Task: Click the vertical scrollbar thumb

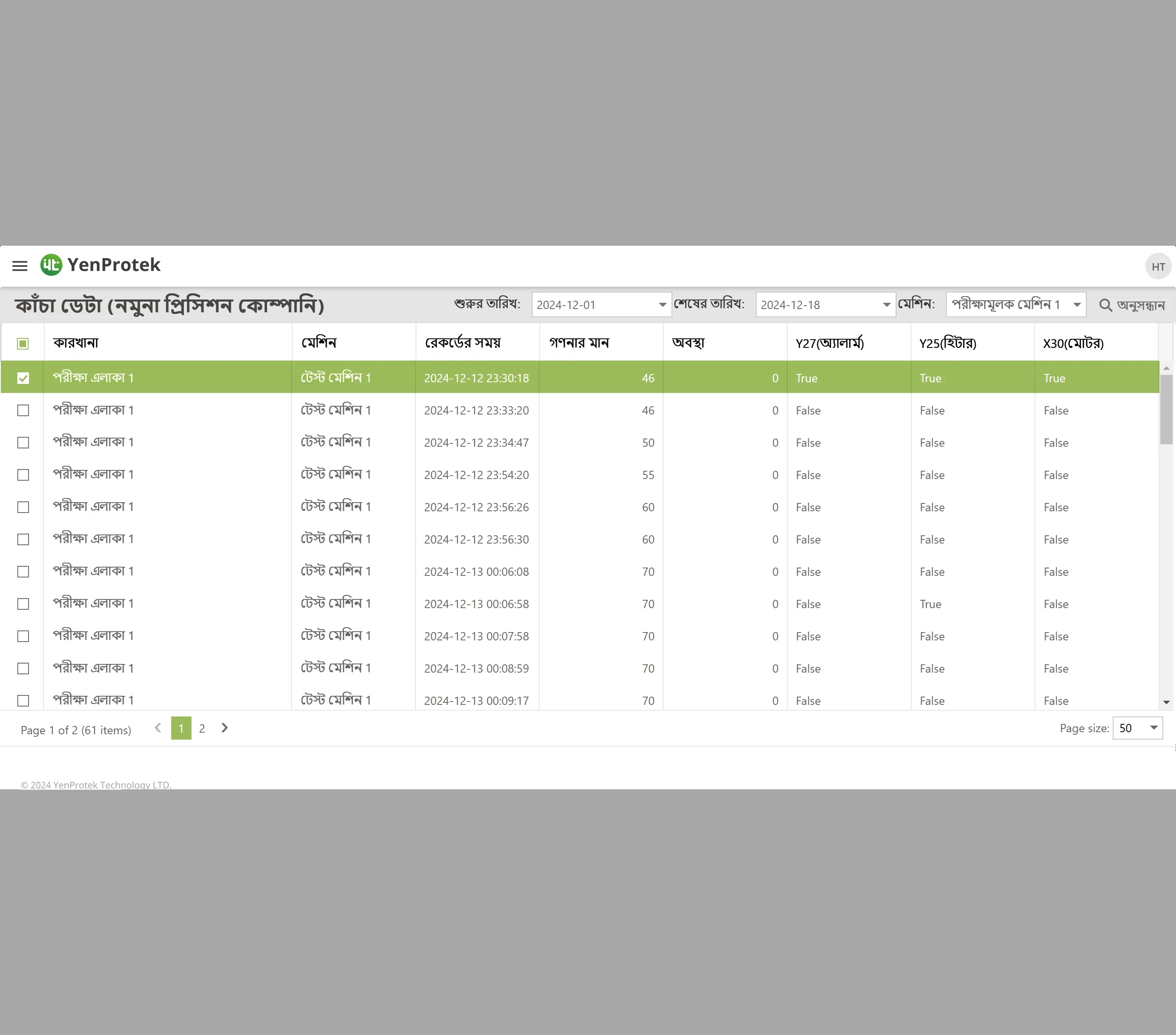Action: click(x=1166, y=410)
